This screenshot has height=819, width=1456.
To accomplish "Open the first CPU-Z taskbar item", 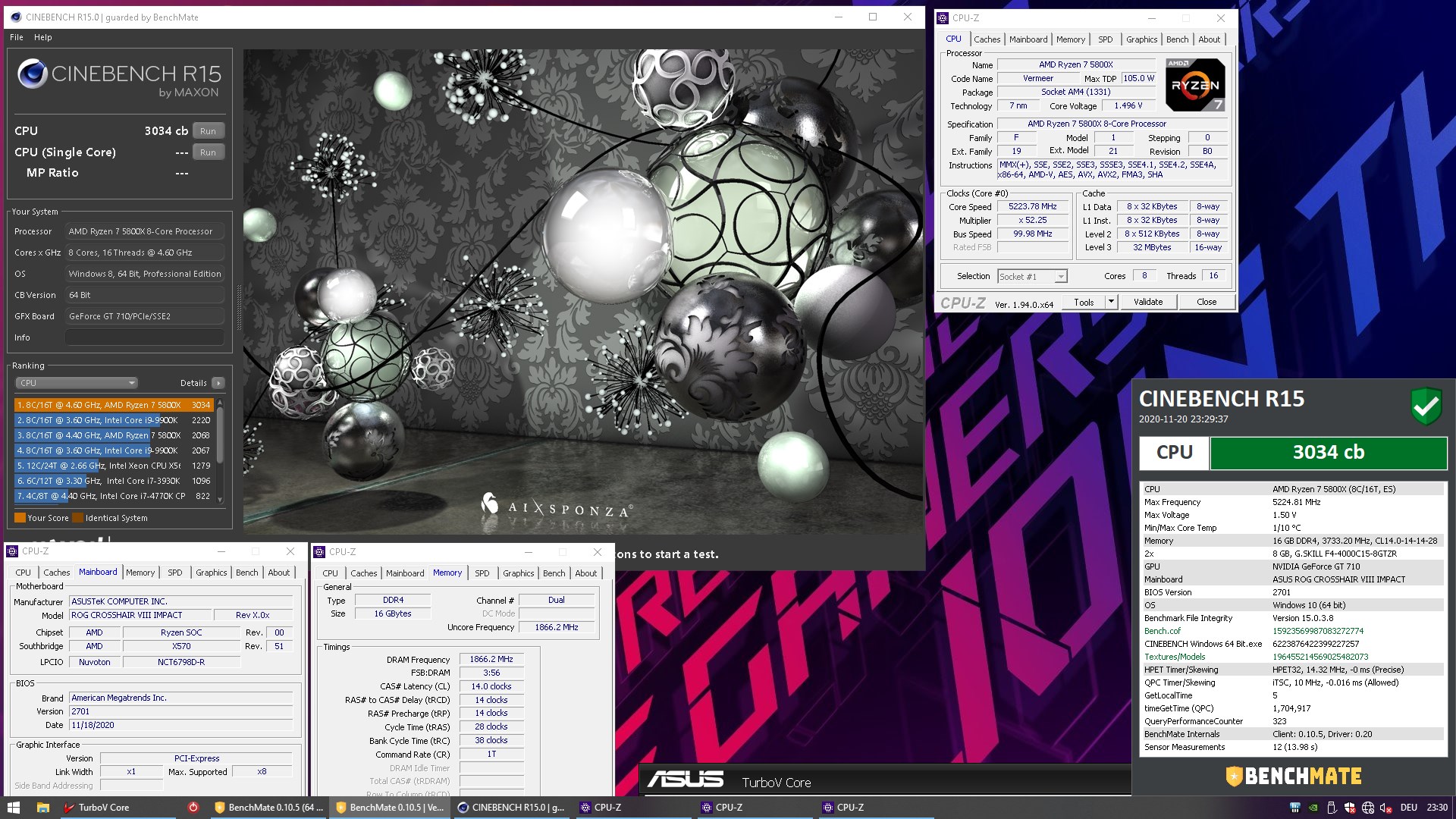I will (632, 808).
